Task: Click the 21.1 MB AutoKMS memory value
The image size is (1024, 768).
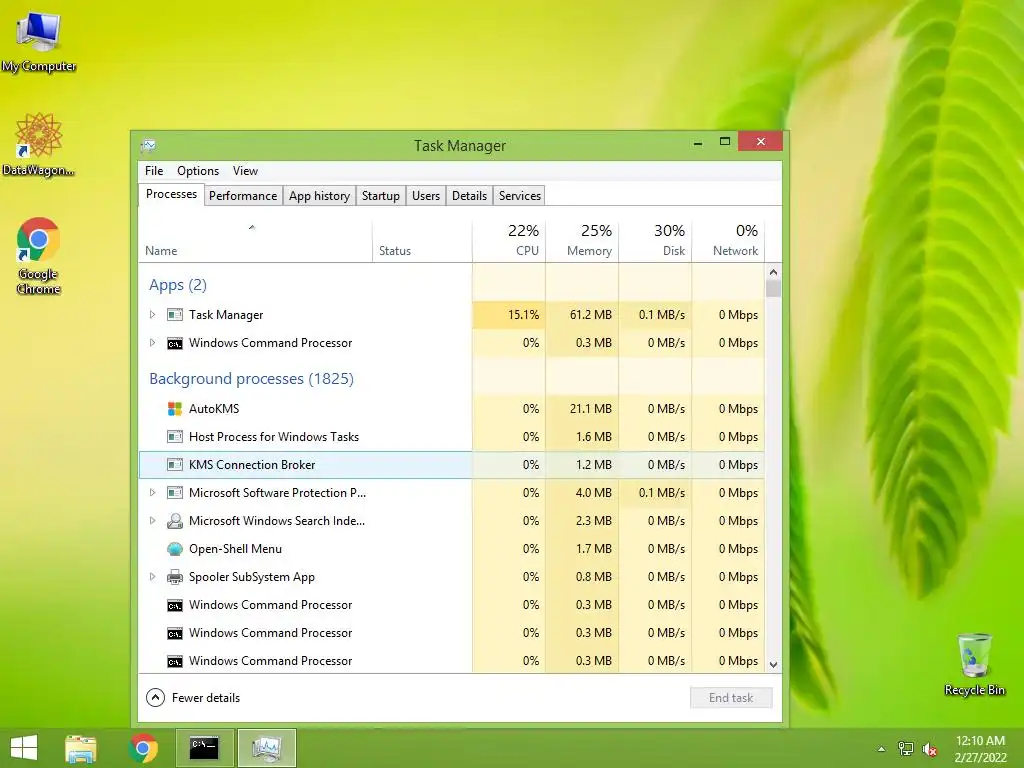Action: coord(590,409)
